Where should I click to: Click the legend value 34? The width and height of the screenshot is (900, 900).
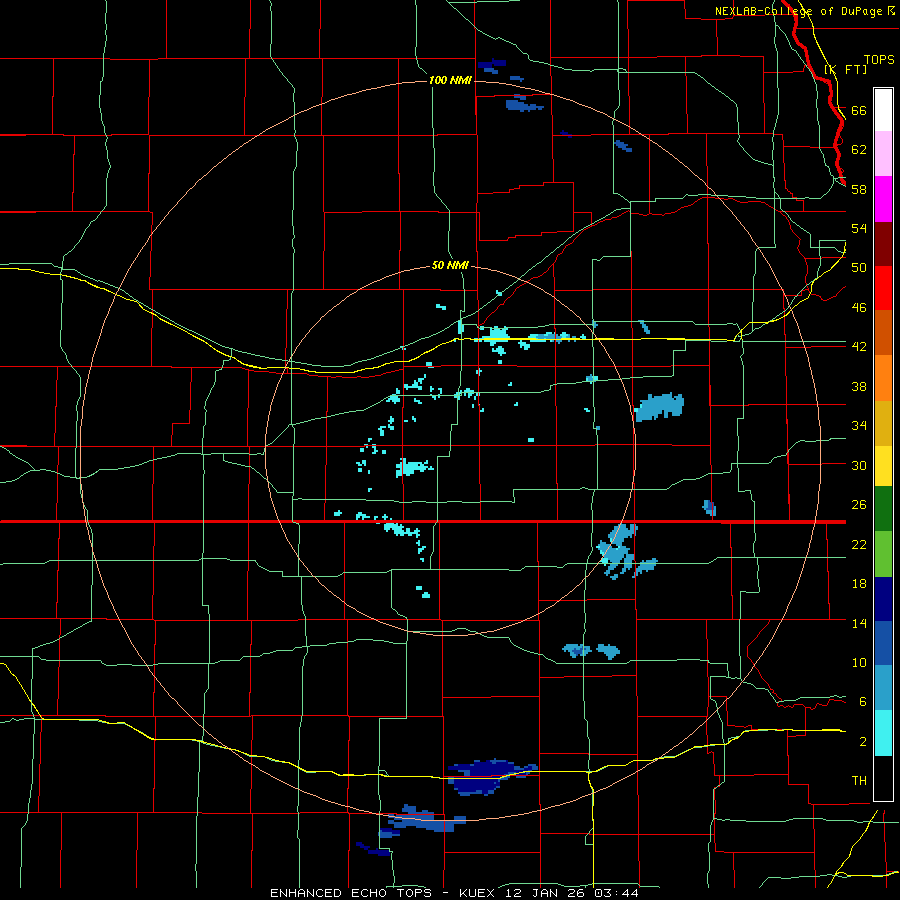[x=859, y=425]
